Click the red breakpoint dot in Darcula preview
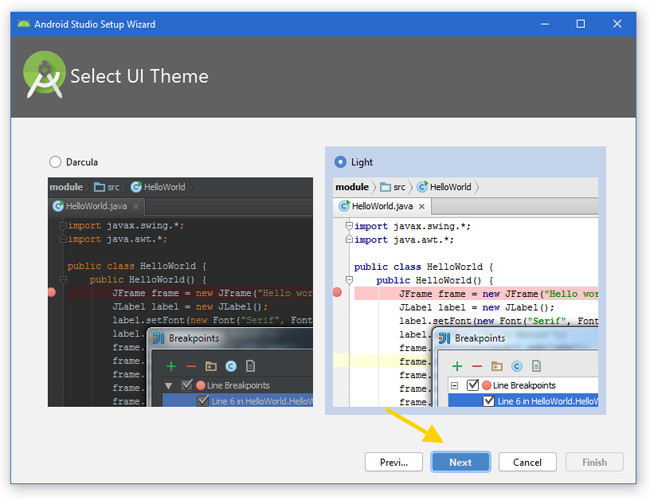 (53, 292)
